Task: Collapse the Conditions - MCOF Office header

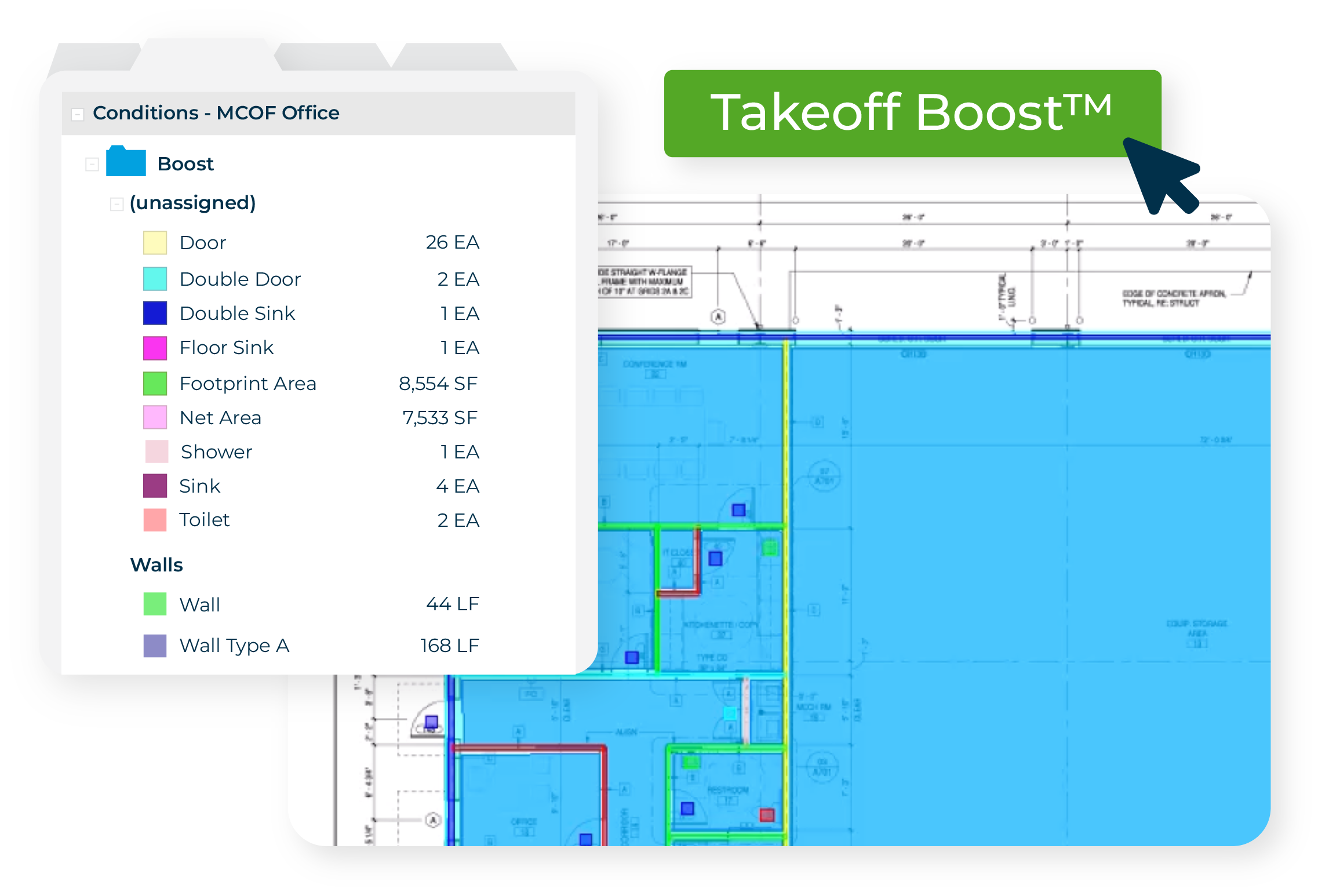Action: coord(77,114)
